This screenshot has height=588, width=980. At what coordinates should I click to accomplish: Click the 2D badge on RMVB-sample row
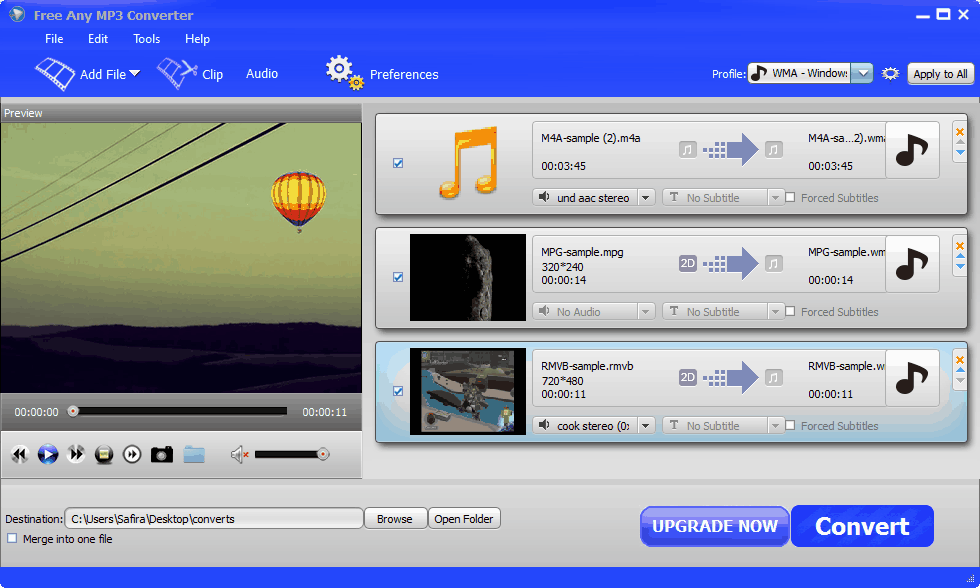pyautogui.click(x=688, y=377)
